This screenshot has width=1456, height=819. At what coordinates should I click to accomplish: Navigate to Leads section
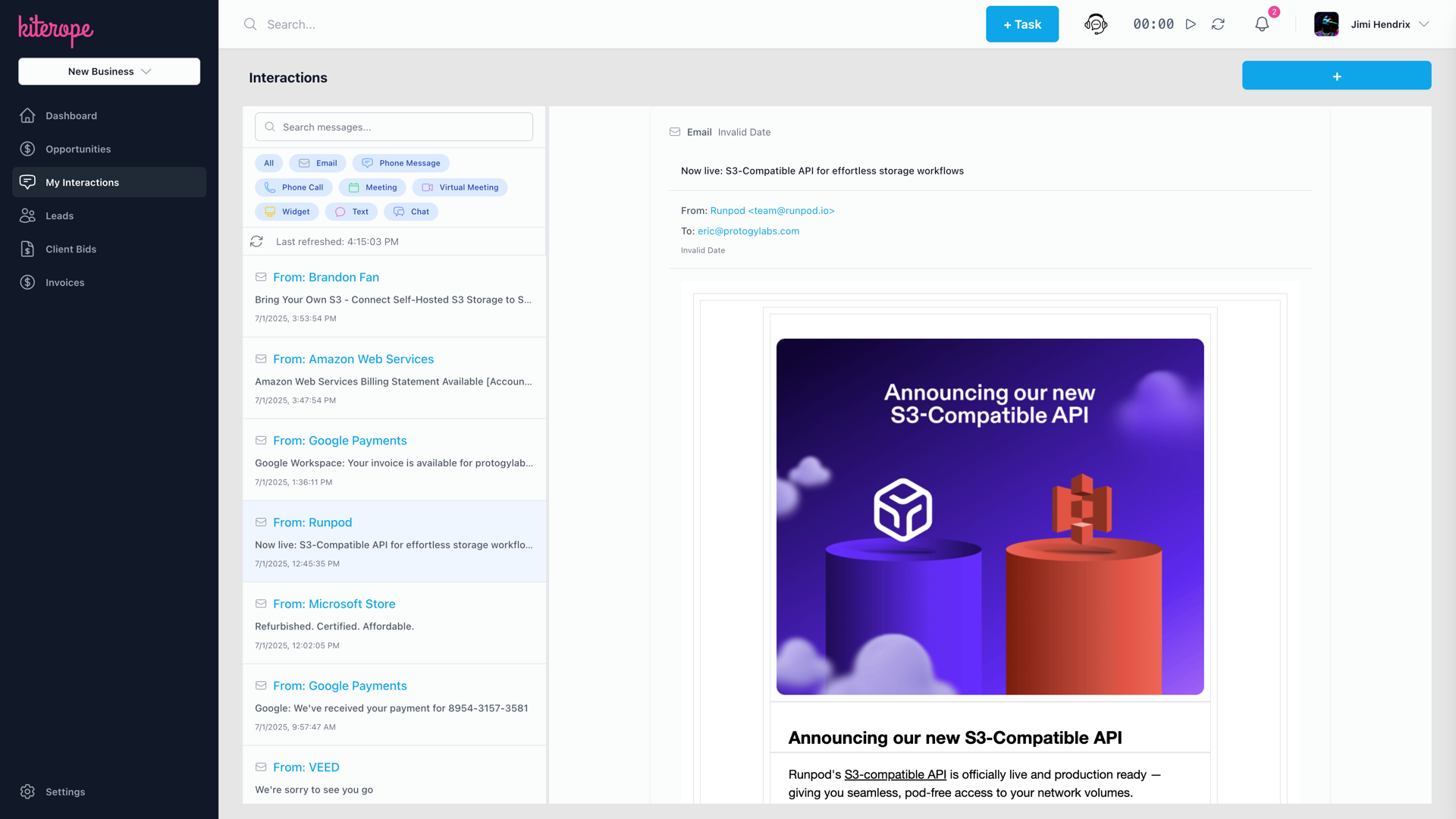109,215
